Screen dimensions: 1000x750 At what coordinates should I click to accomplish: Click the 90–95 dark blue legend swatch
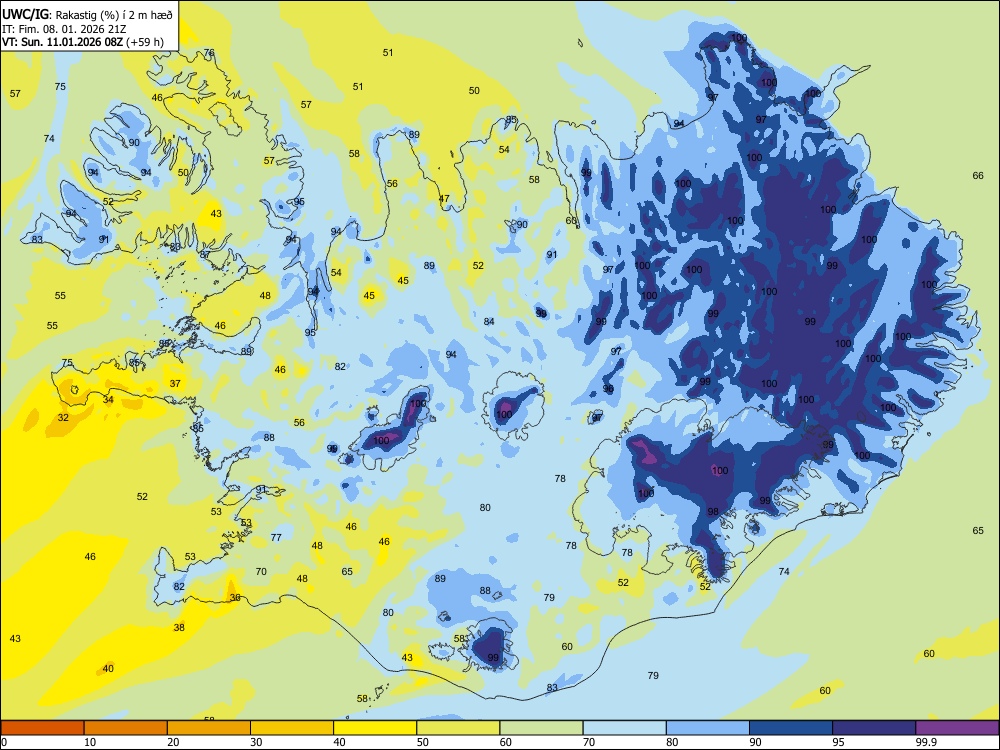tap(791, 728)
